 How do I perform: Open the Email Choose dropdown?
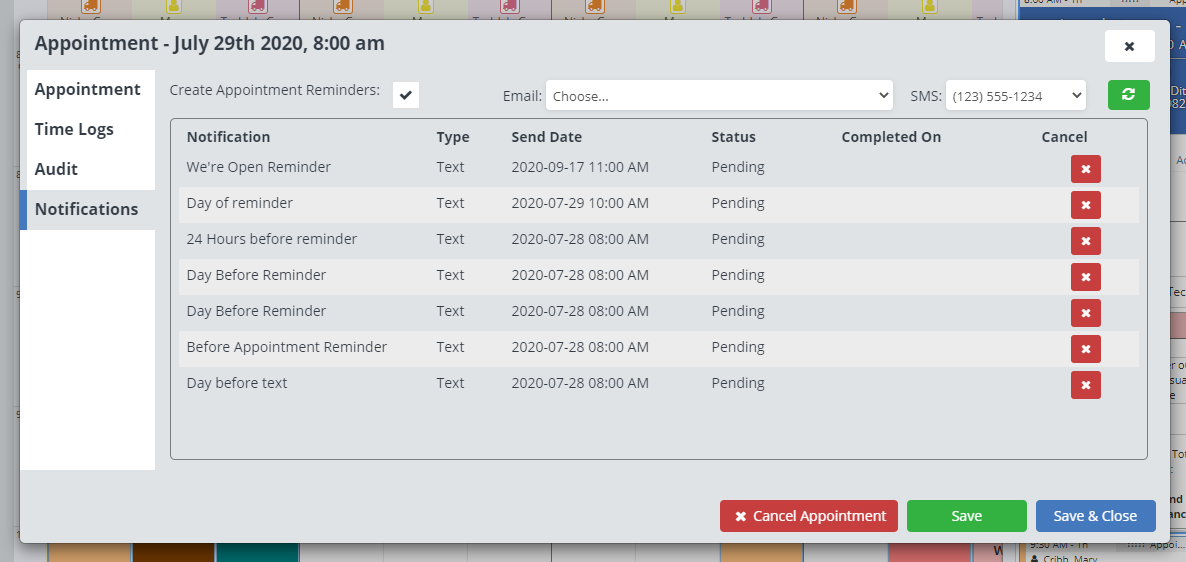coord(719,96)
